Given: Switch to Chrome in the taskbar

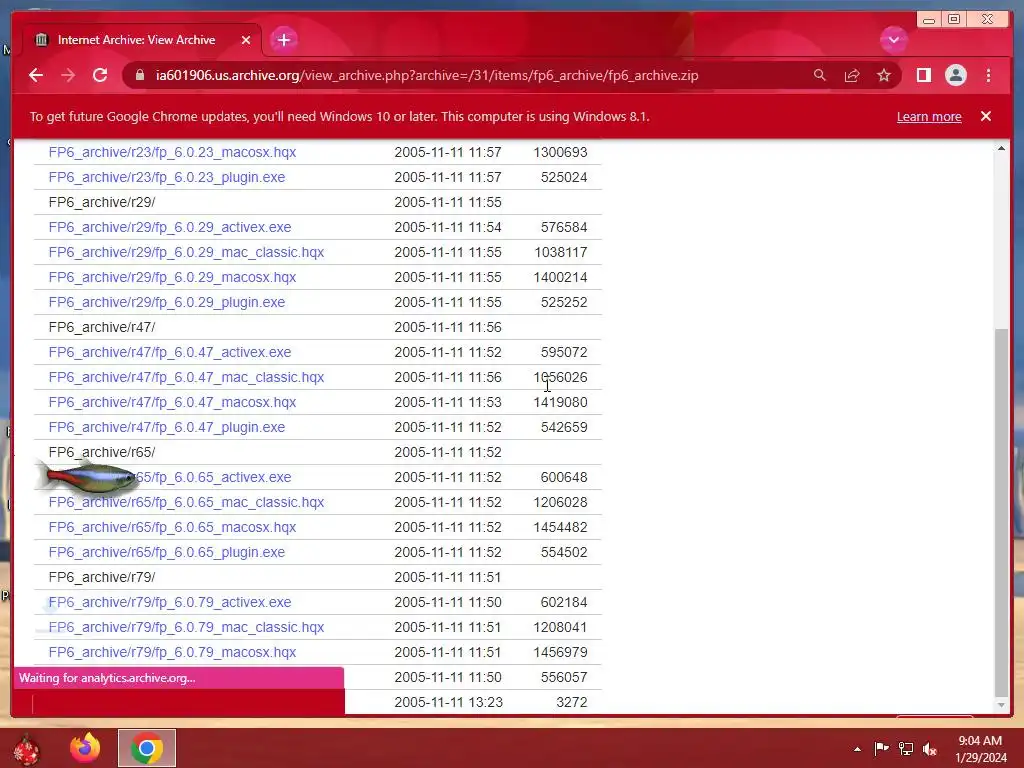Looking at the screenshot, I should 146,748.
